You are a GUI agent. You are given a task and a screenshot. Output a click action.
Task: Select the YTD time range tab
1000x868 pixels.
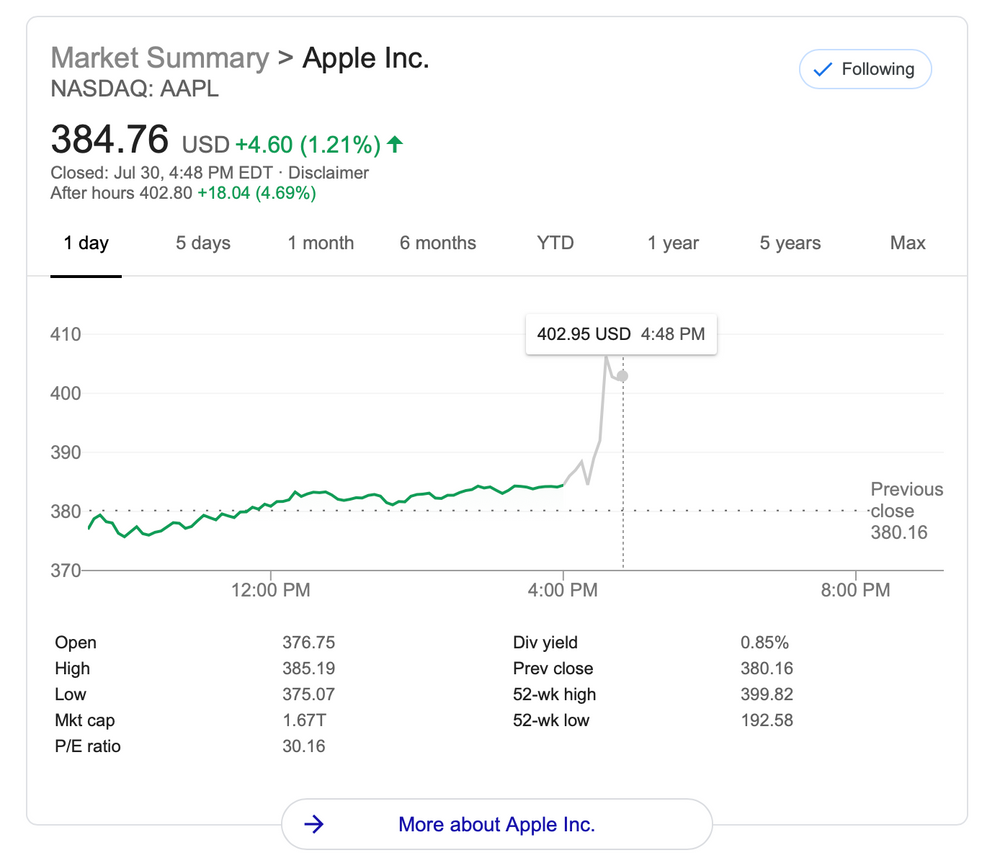click(x=555, y=243)
